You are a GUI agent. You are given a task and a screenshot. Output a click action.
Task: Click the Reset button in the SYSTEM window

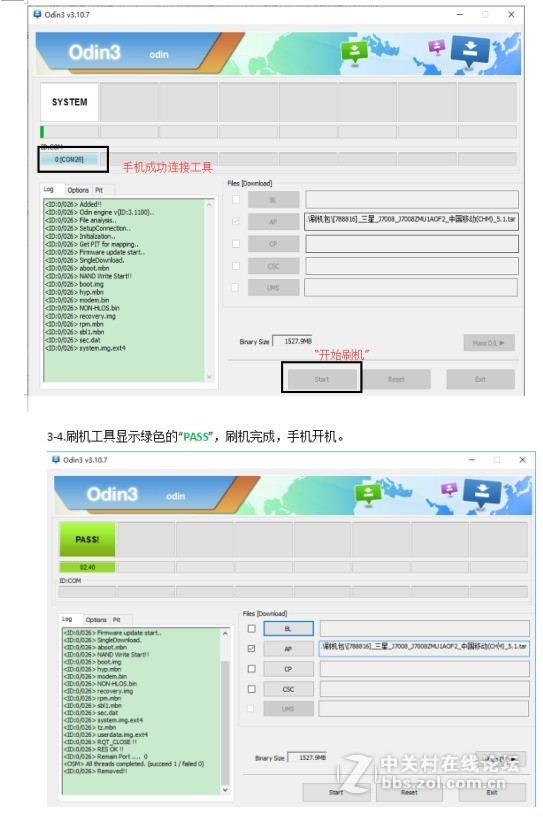pyautogui.click(x=396, y=379)
